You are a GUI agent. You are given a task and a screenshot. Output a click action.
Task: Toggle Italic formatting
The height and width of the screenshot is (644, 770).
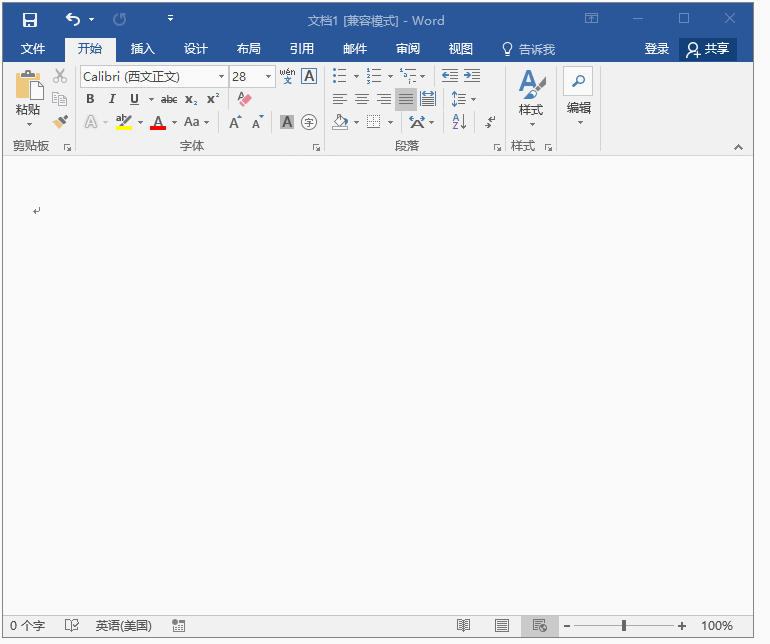click(112, 99)
